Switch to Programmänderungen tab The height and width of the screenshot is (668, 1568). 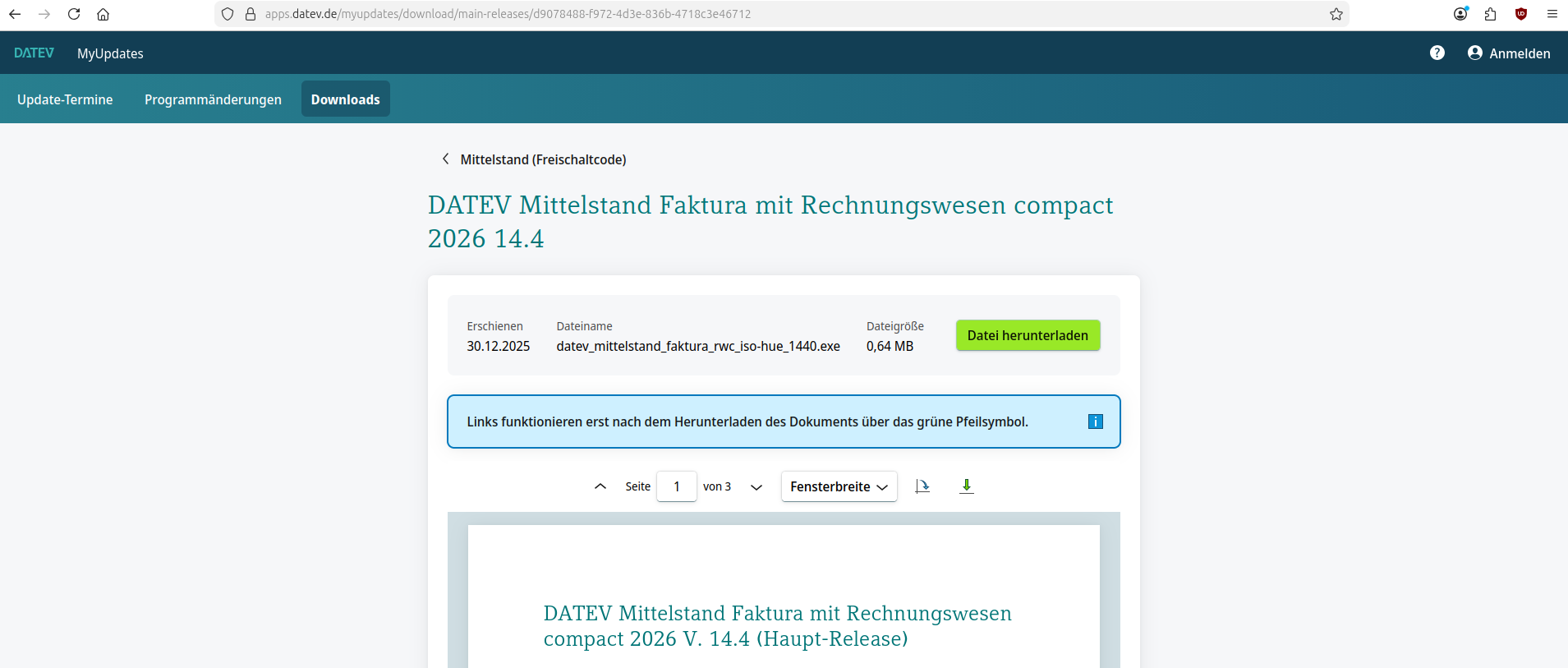point(213,99)
